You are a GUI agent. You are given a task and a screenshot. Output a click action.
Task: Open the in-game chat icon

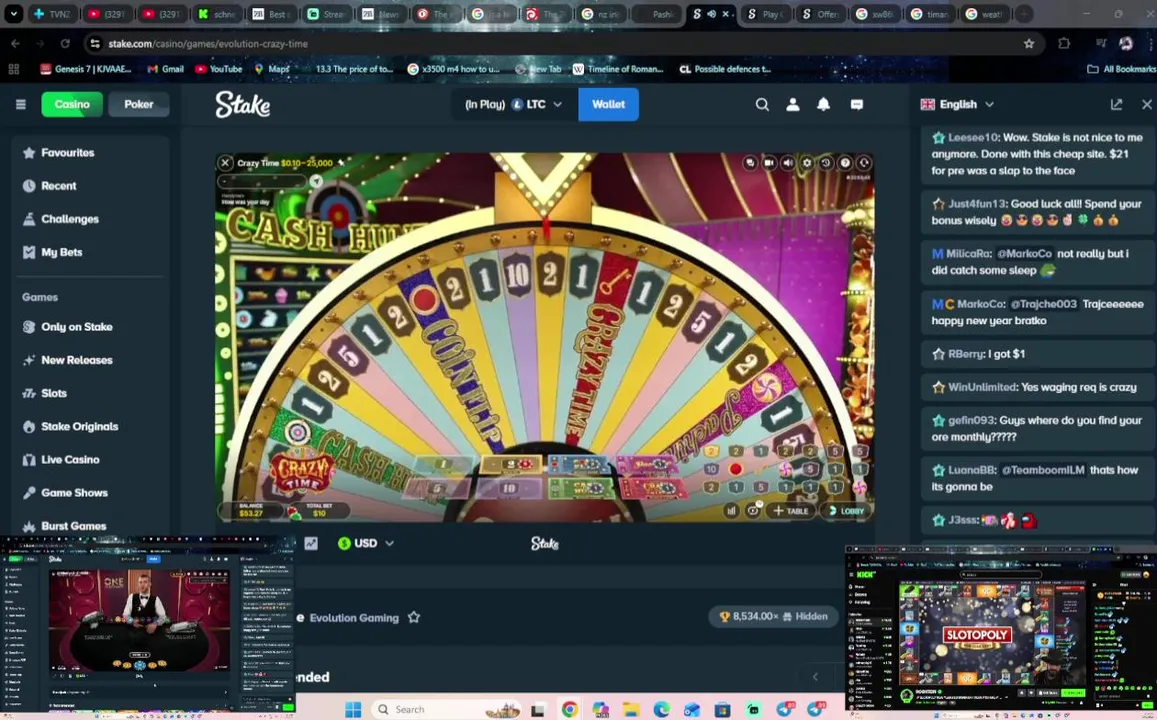pyautogui.click(x=750, y=163)
